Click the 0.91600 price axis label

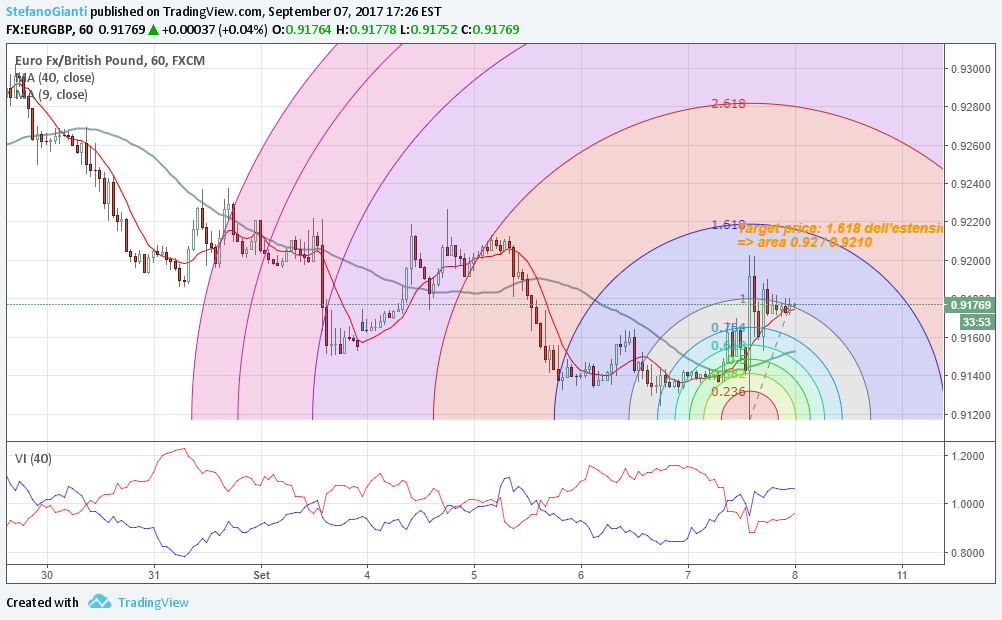971,337
